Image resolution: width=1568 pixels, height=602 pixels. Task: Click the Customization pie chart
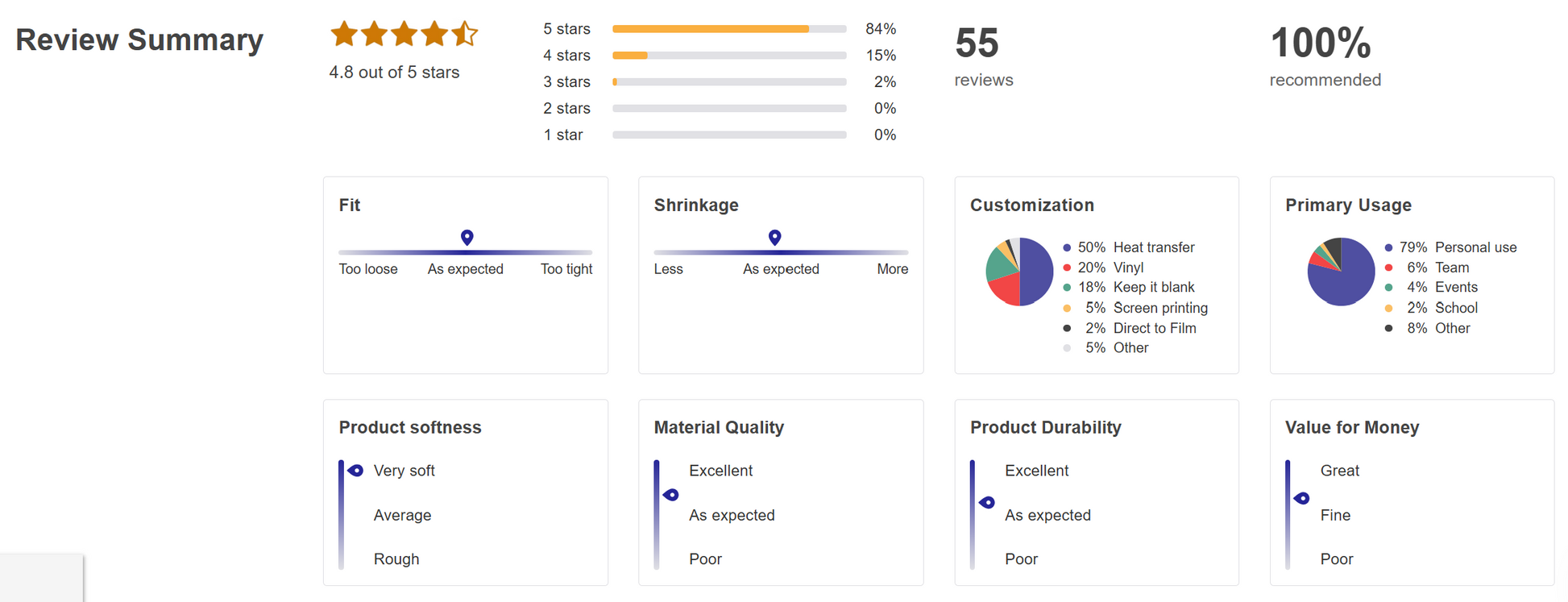[1019, 272]
